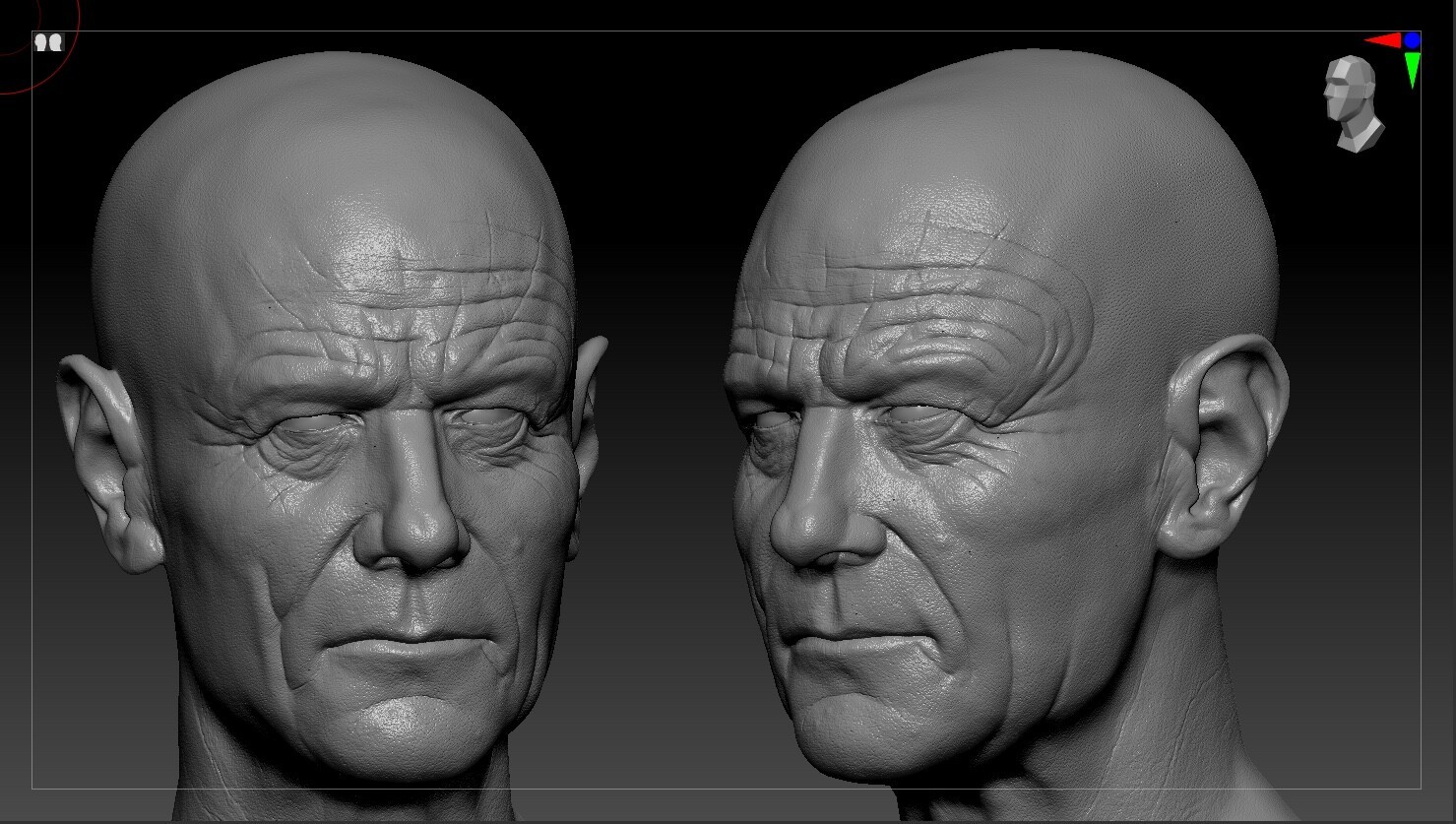
Task: Click the blue Z-axis dot
Action: point(1413,40)
